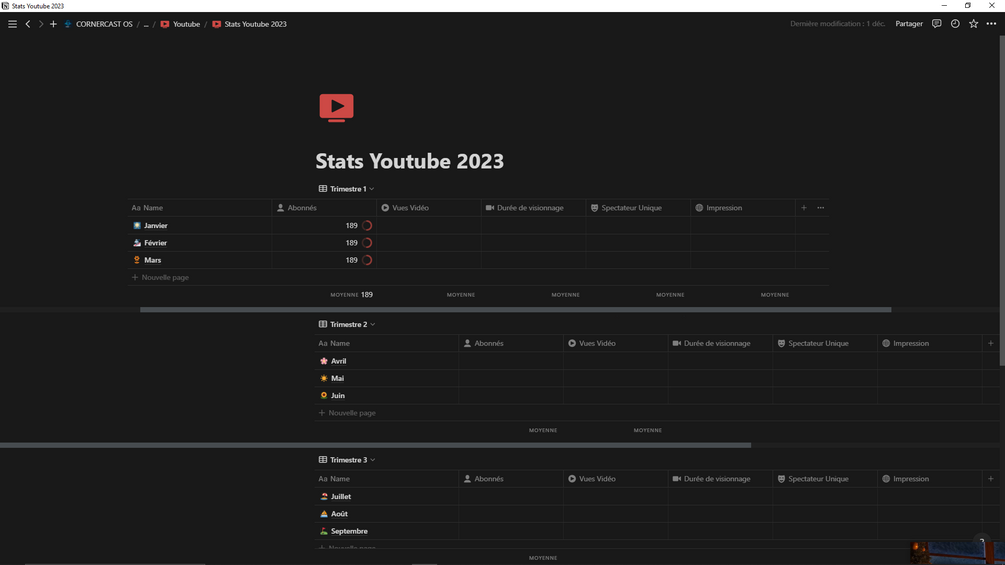Click the Janvier row emoji icon
1005x565 pixels.
[x=137, y=225]
